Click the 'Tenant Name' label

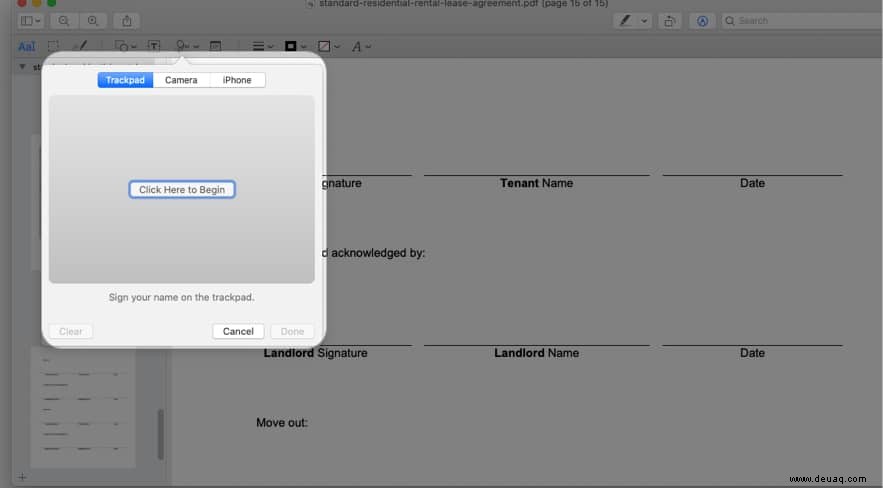[536, 183]
